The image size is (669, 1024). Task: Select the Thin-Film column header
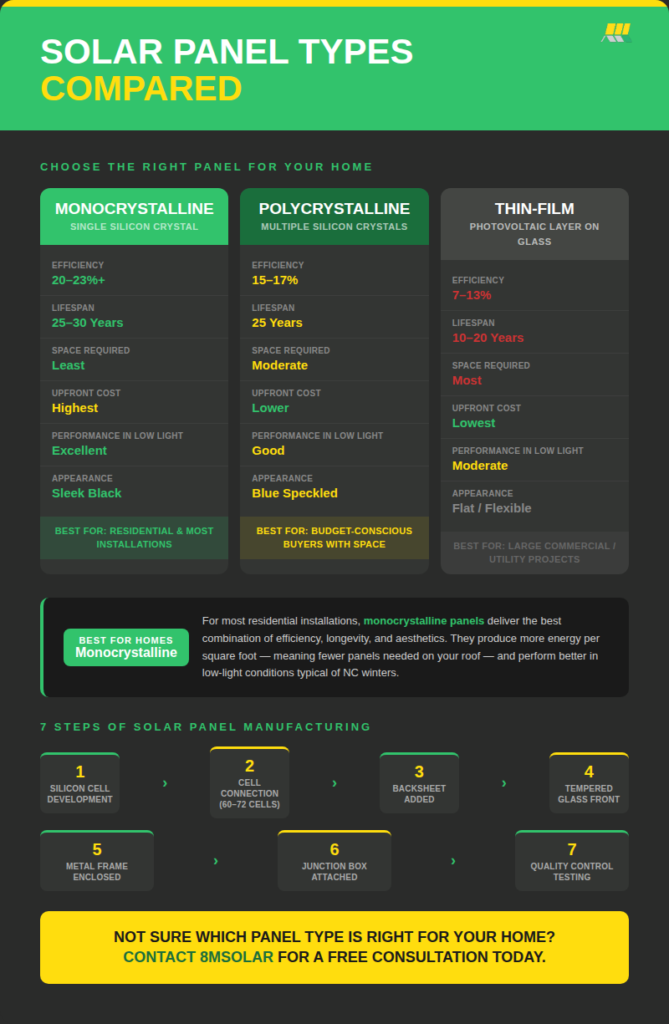(x=534, y=223)
